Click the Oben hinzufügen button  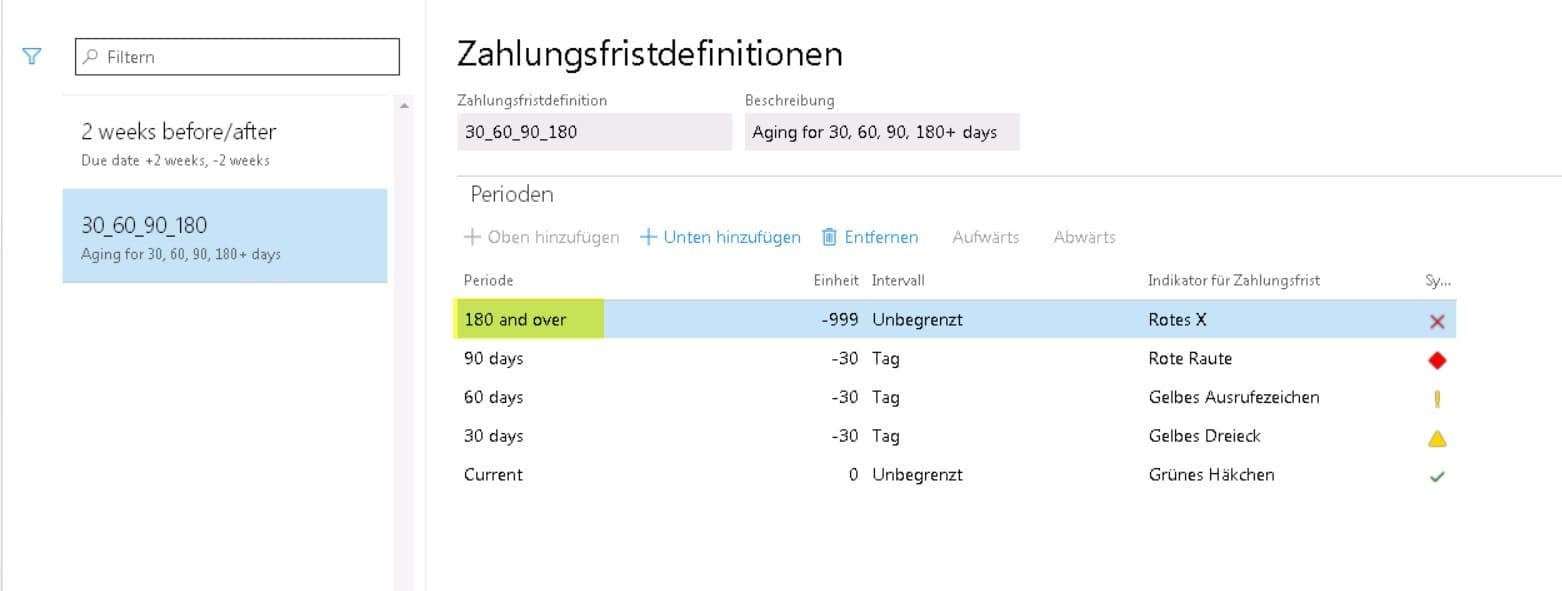click(x=542, y=237)
